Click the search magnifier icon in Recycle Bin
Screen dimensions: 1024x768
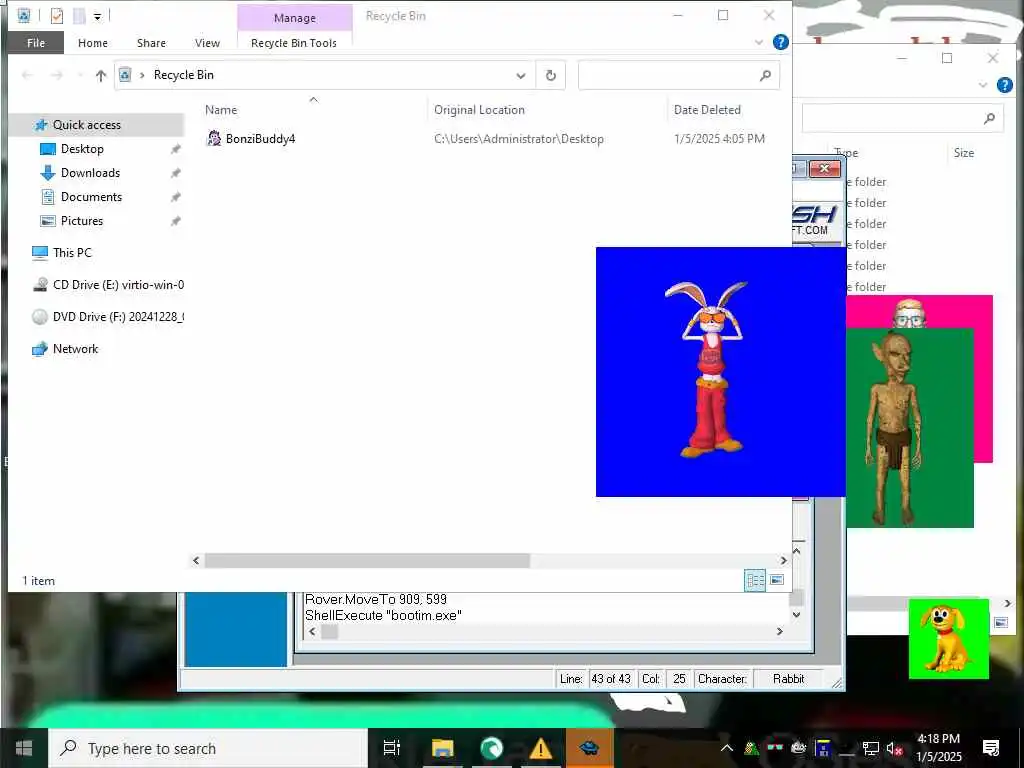click(x=765, y=76)
